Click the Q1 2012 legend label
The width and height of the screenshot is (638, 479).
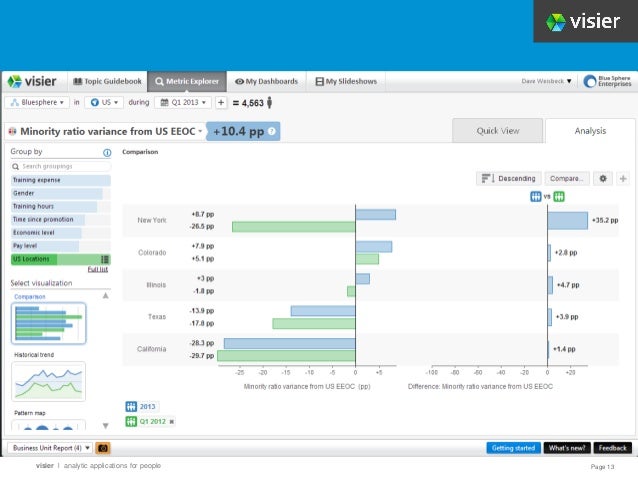(x=153, y=422)
